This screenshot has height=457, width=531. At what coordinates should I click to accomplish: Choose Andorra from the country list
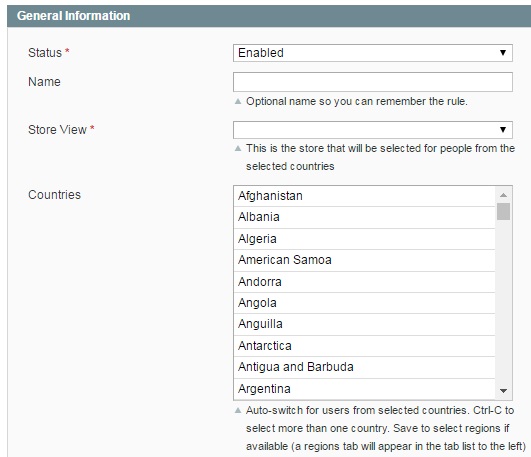(x=364, y=282)
